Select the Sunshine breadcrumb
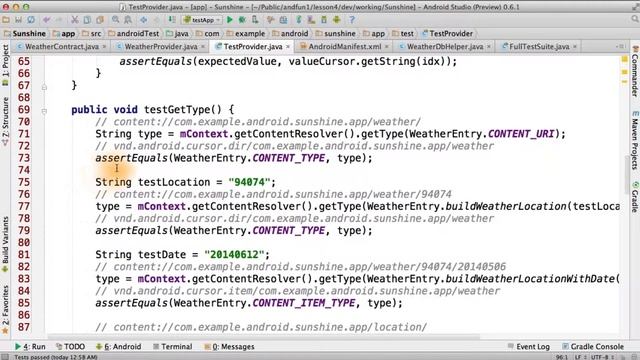This screenshot has height=360, width=640. [x=25, y=33]
